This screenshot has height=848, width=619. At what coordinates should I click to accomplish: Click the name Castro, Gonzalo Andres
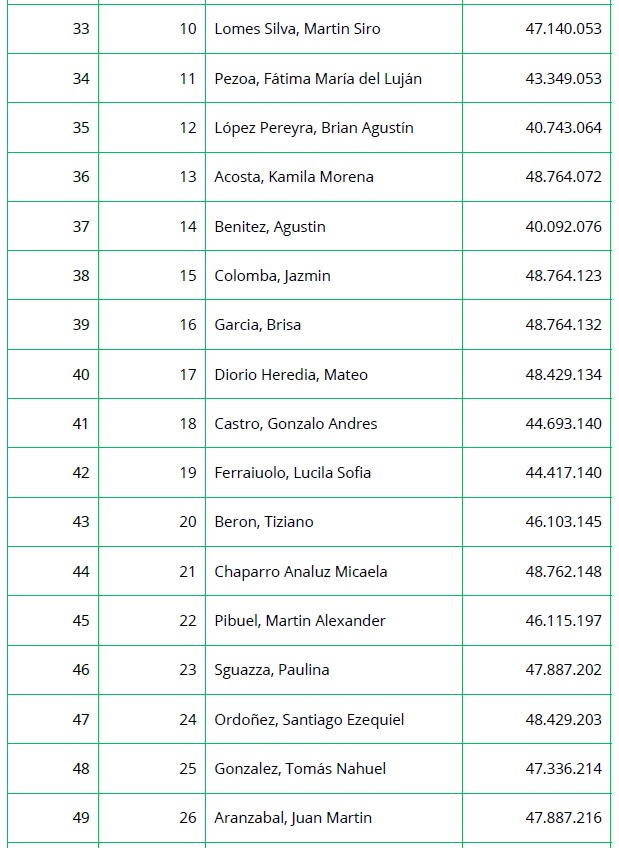tap(296, 424)
